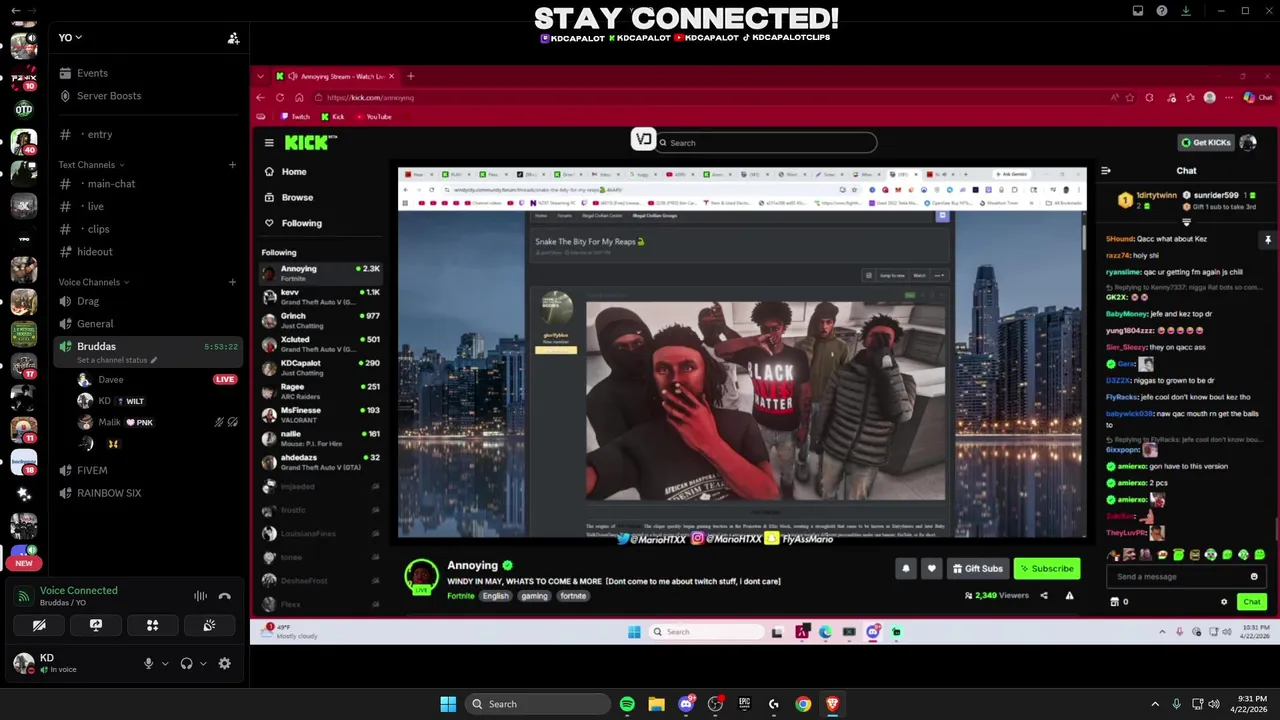Collapse the Kick chat panel
Image resolution: width=1280 pixels, height=720 pixels.
click(x=1105, y=171)
